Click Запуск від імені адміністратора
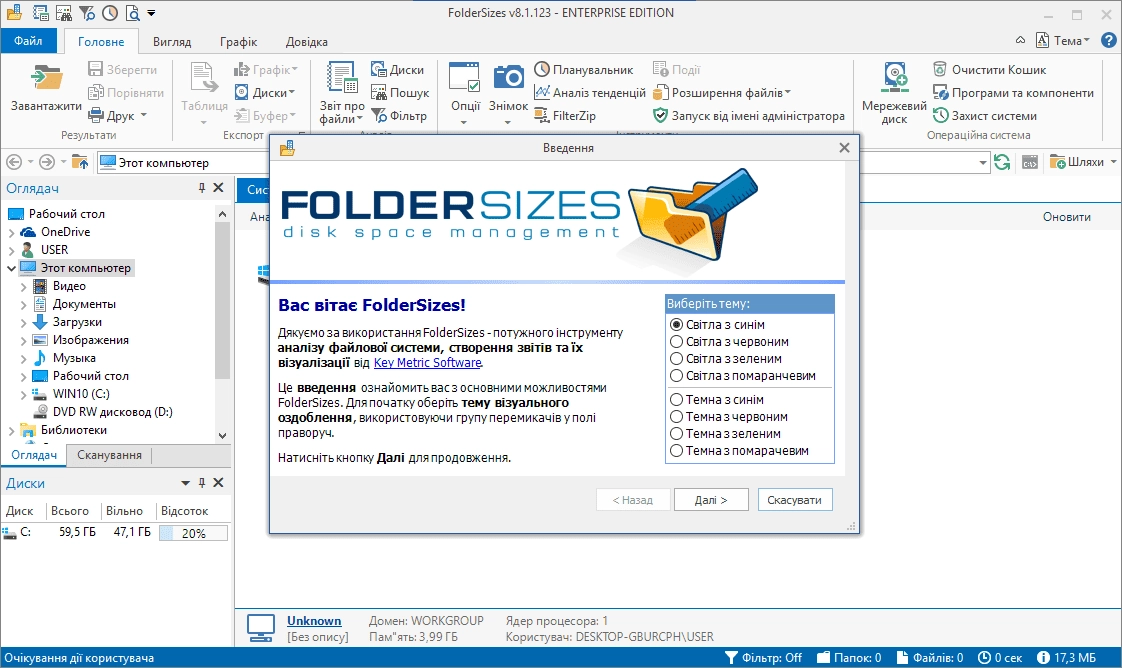This screenshot has width=1122, height=668. tap(749, 115)
